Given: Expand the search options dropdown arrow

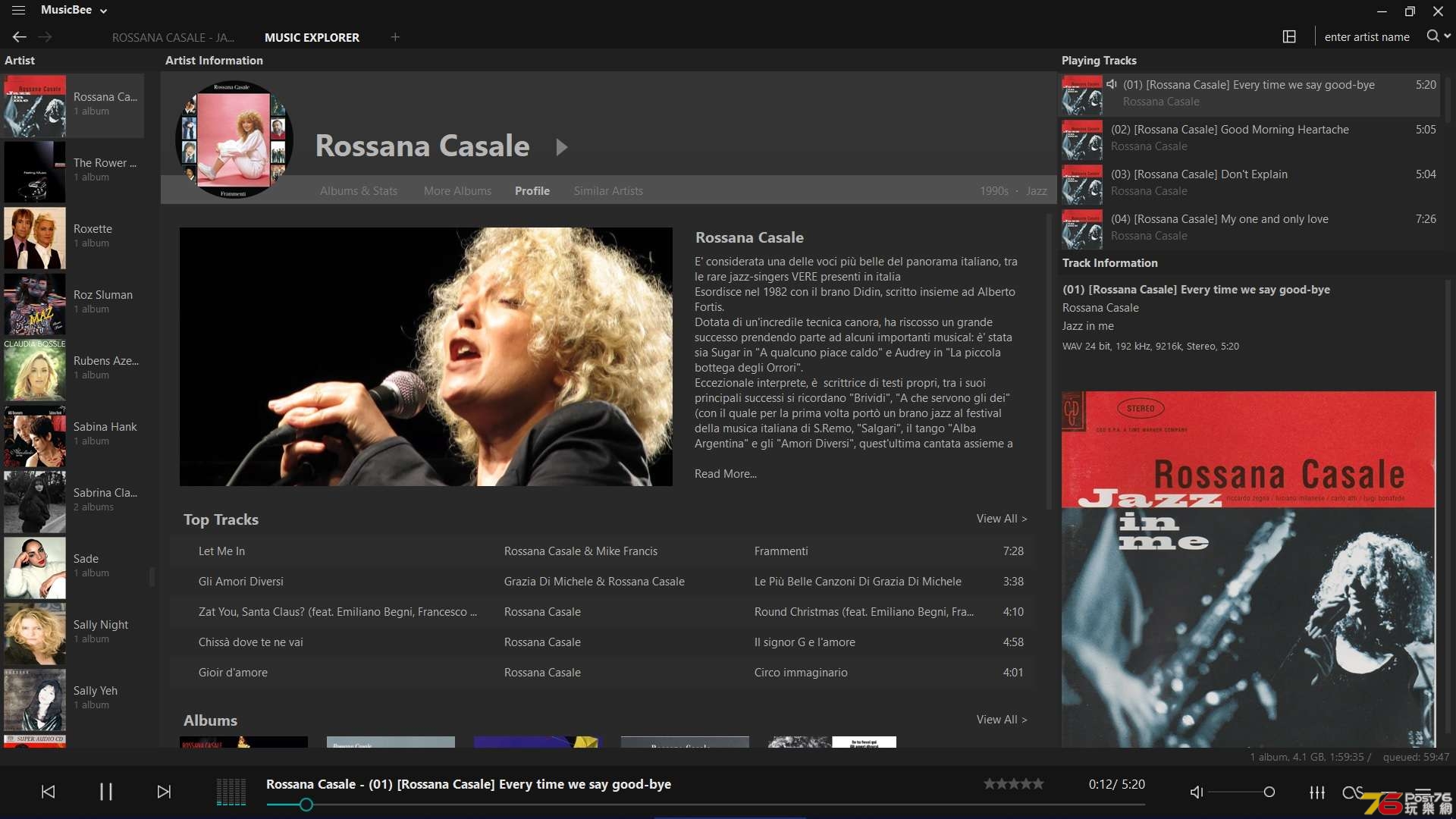Looking at the screenshot, I should click(1448, 36).
